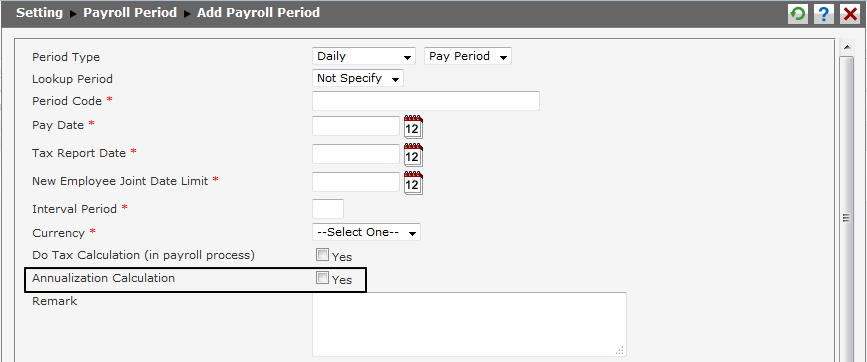
Task: Enable Do Tax Calculation checkbox
Action: (x=322, y=255)
